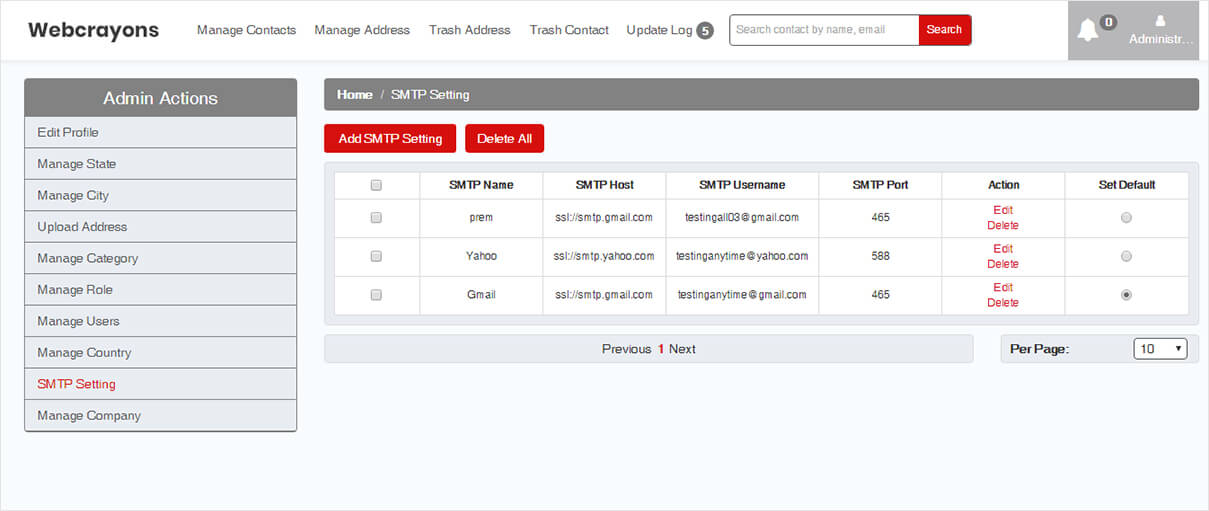The image size is (1209, 511).
Task: Go to Trash Address in top navigation
Action: (x=469, y=30)
